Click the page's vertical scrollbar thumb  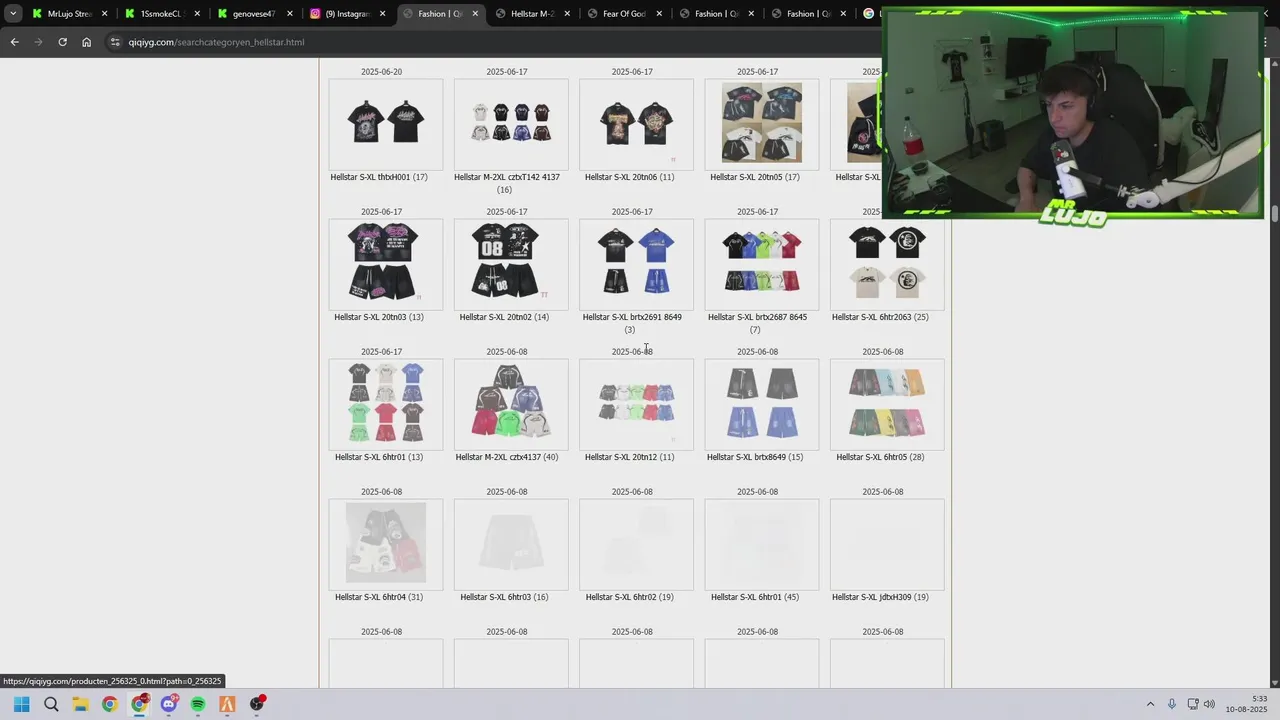tap(1275, 213)
